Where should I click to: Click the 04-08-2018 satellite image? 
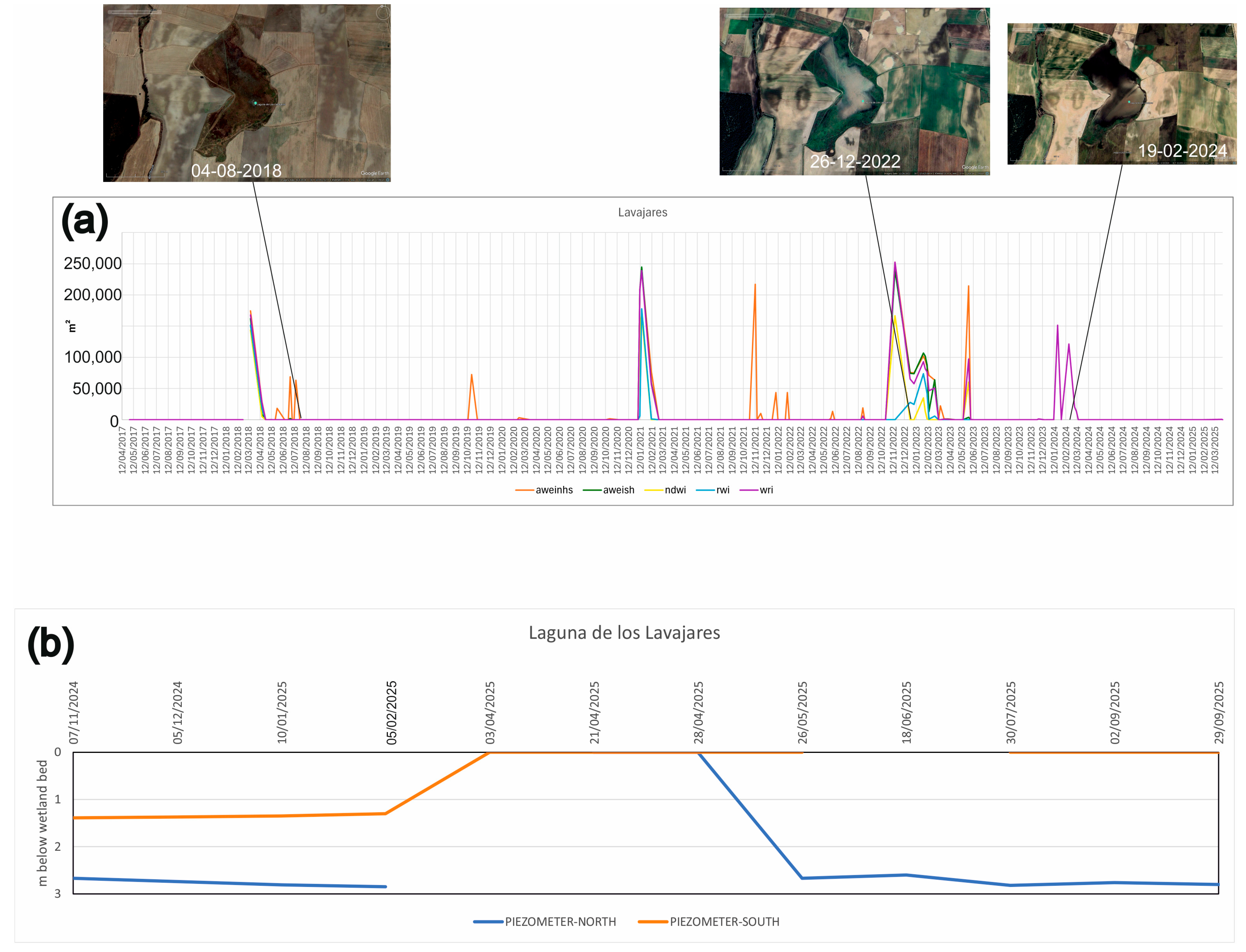(x=247, y=93)
